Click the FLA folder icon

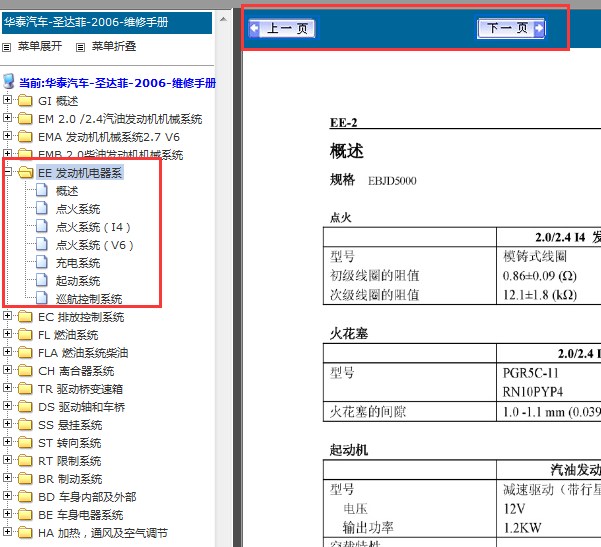pos(25,353)
